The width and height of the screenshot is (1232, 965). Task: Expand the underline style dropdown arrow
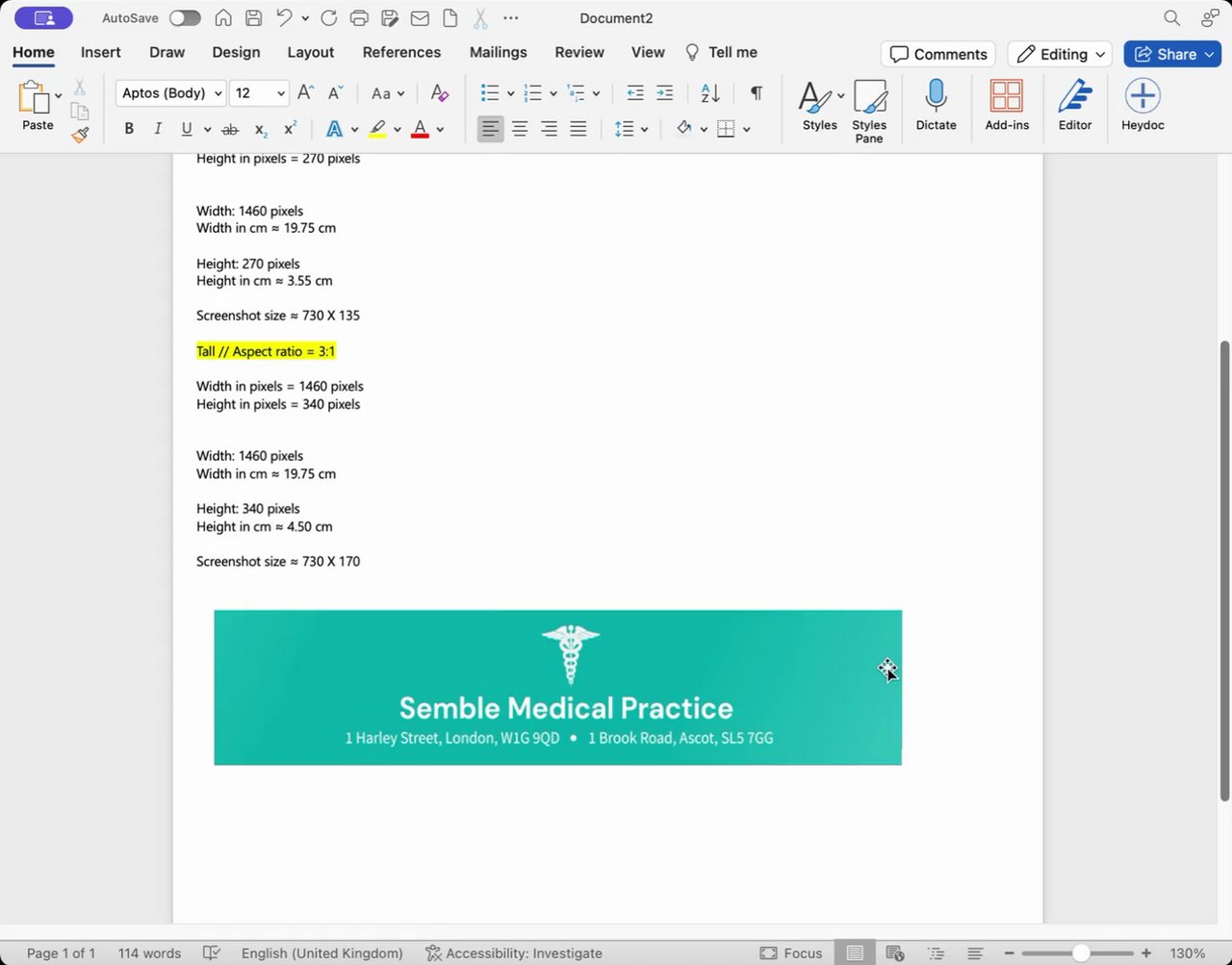[207, 129]
